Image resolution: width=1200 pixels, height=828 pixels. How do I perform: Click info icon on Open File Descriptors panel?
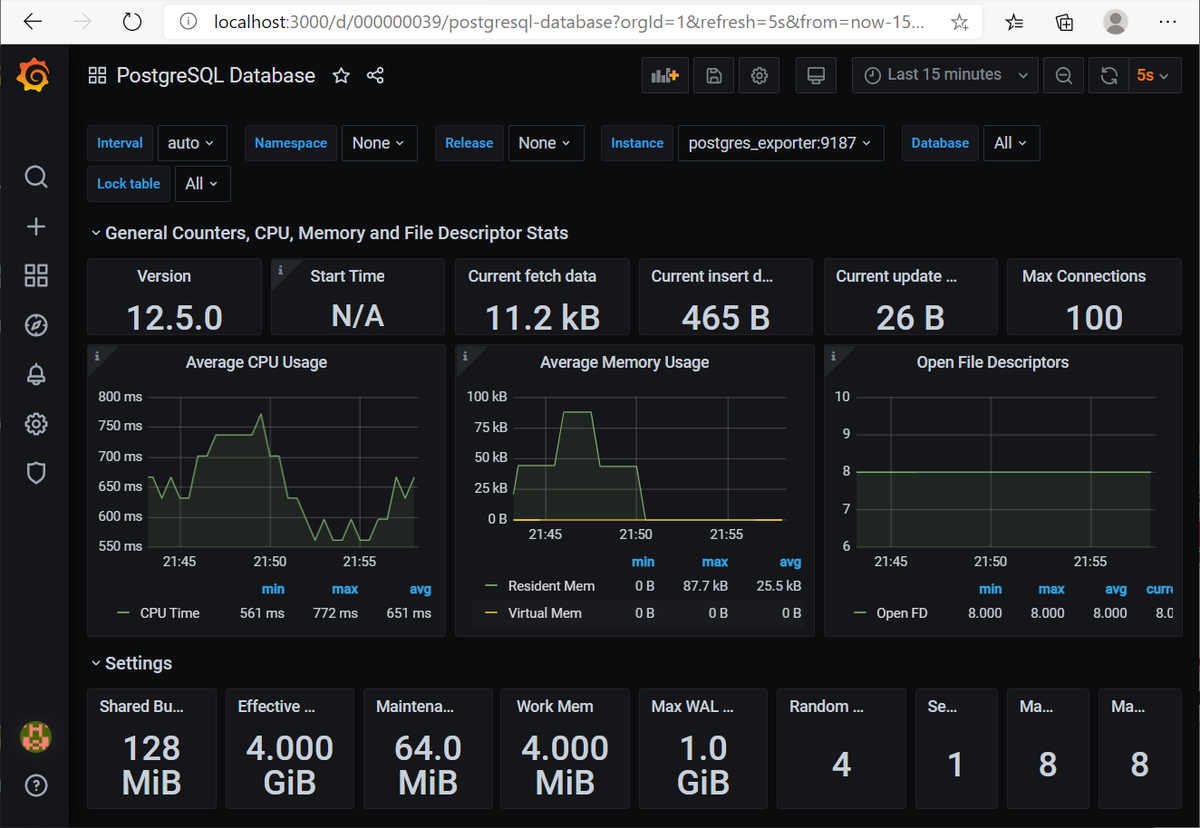[833, 356]
